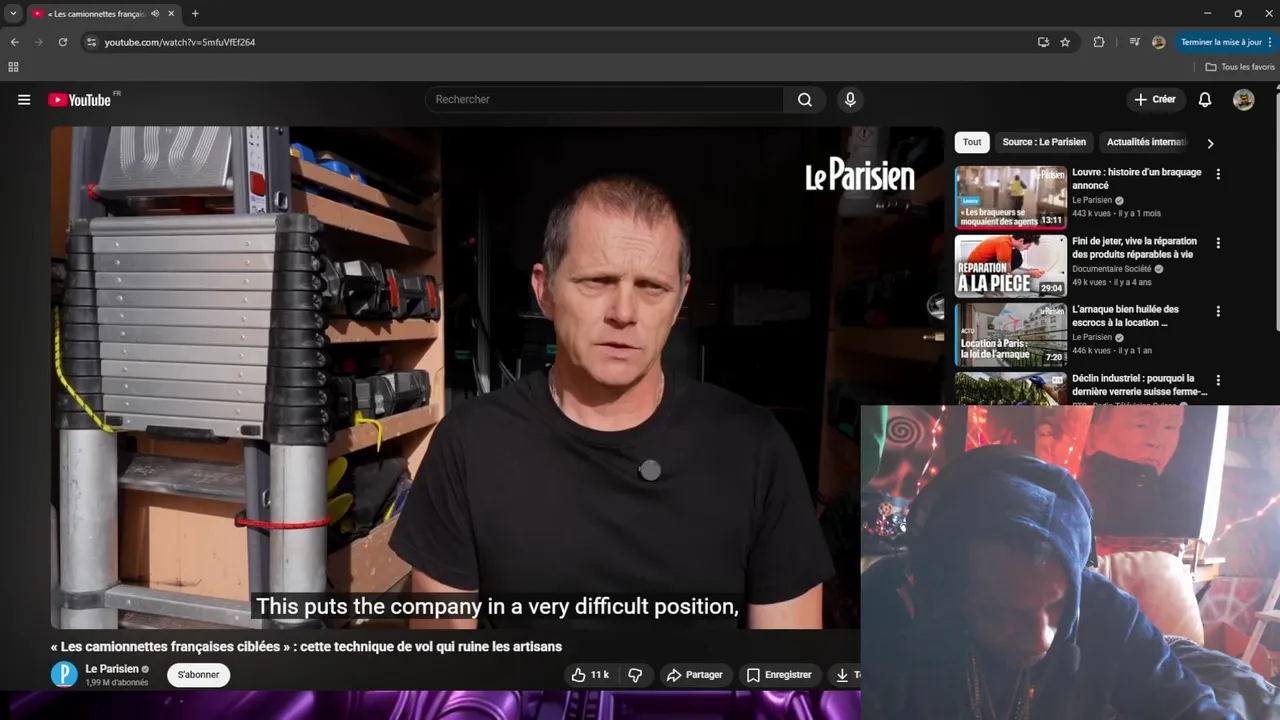
Task: Open the Réparation à la pièce thumbnail
Action: click(1010, 266)
